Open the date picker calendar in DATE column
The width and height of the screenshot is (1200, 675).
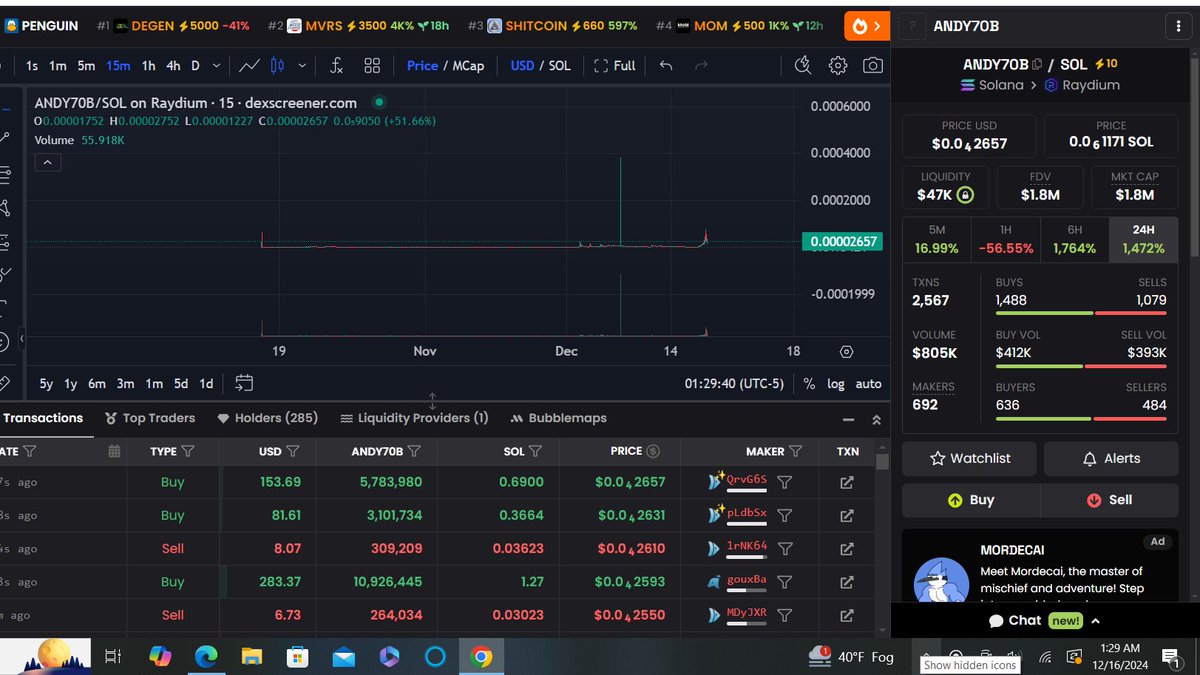tap(114, 451)
